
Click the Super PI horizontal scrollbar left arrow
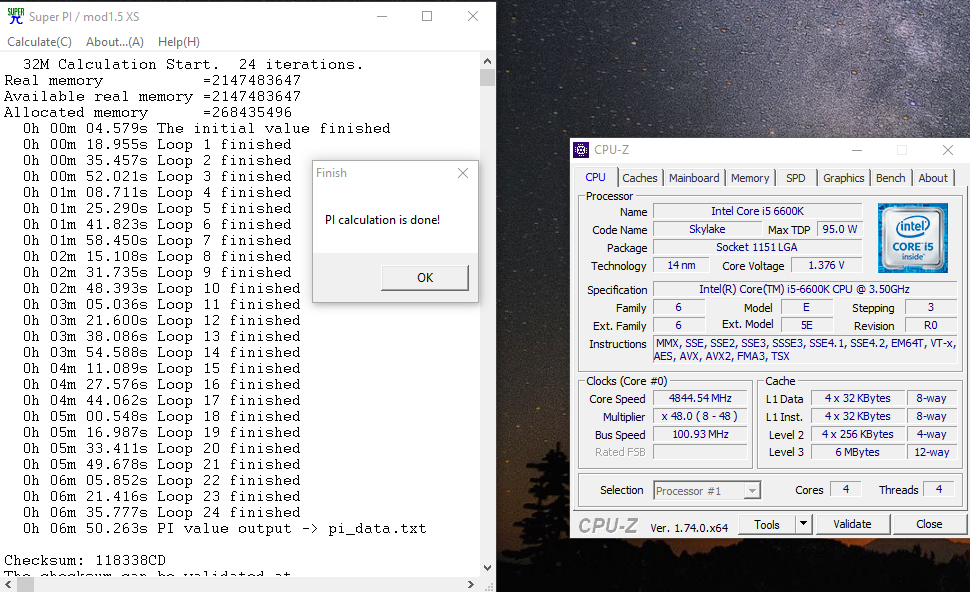point(8,585)
